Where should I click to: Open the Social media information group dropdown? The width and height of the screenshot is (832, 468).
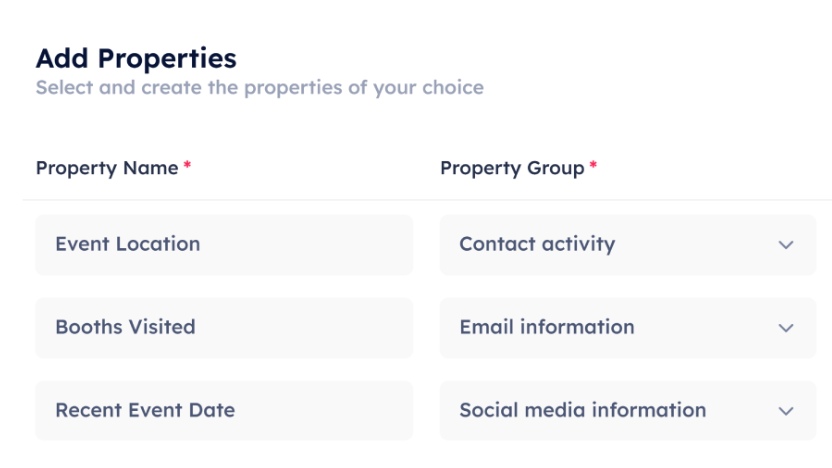coord(627,411)
